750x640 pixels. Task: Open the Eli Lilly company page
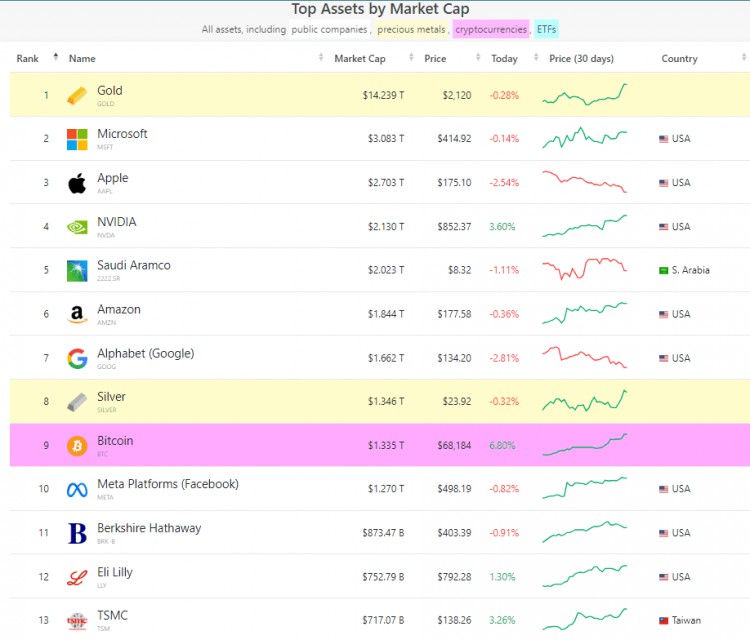(x=115, y=572)
